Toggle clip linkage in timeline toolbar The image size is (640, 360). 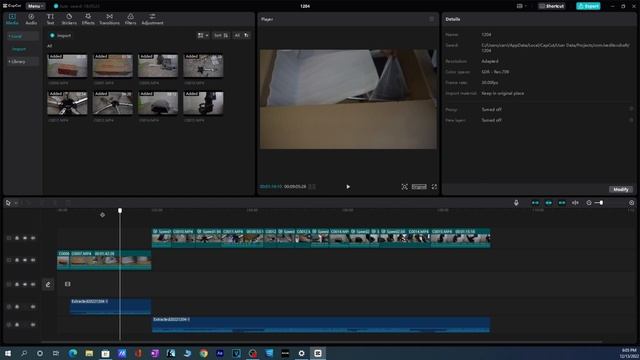562,203
